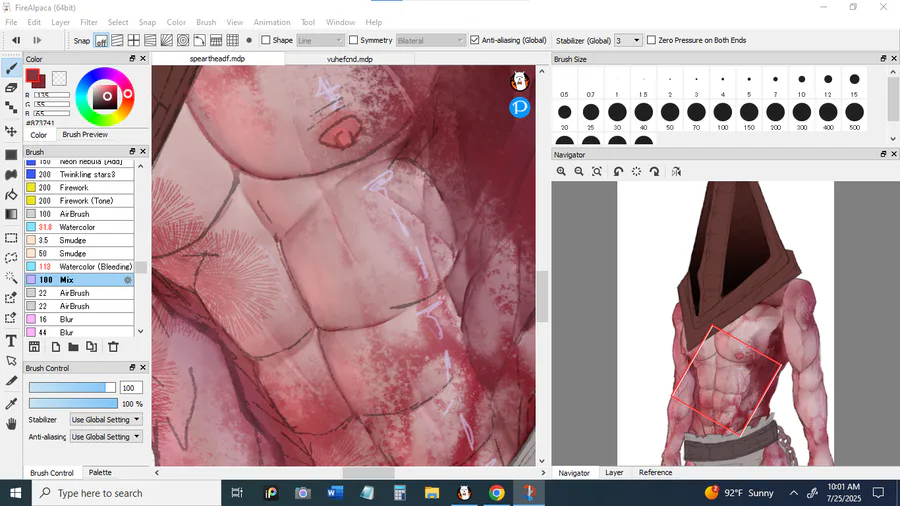Choose brush size 100 preset
The image size is (900, 506).
click(723, 116)
